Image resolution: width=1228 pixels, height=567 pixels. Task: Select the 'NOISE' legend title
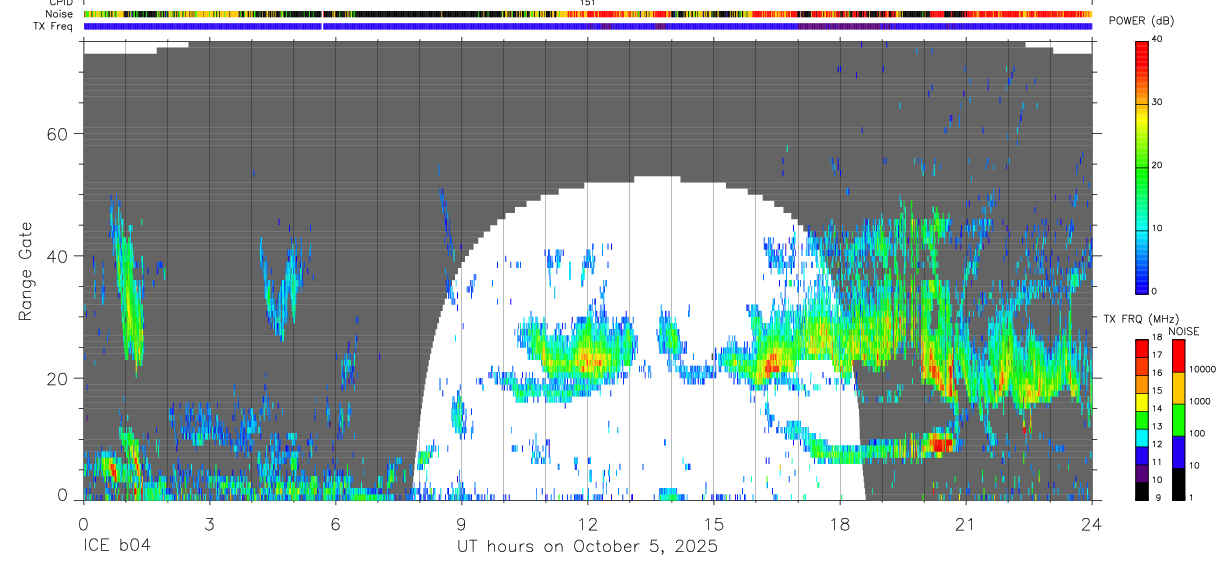pyautogui.click(x=1184, y=331)
